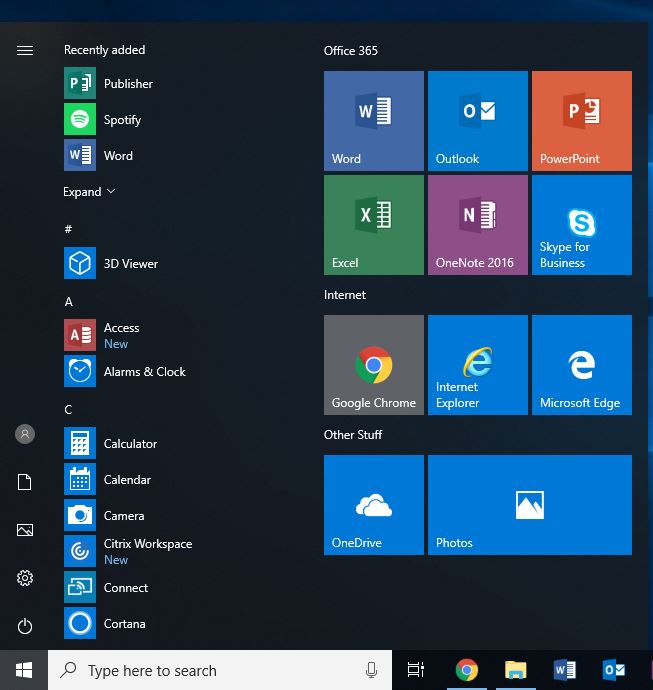Open the OneDrive tile
This screenshot has height=690, width=653.
tap(373, 504)
